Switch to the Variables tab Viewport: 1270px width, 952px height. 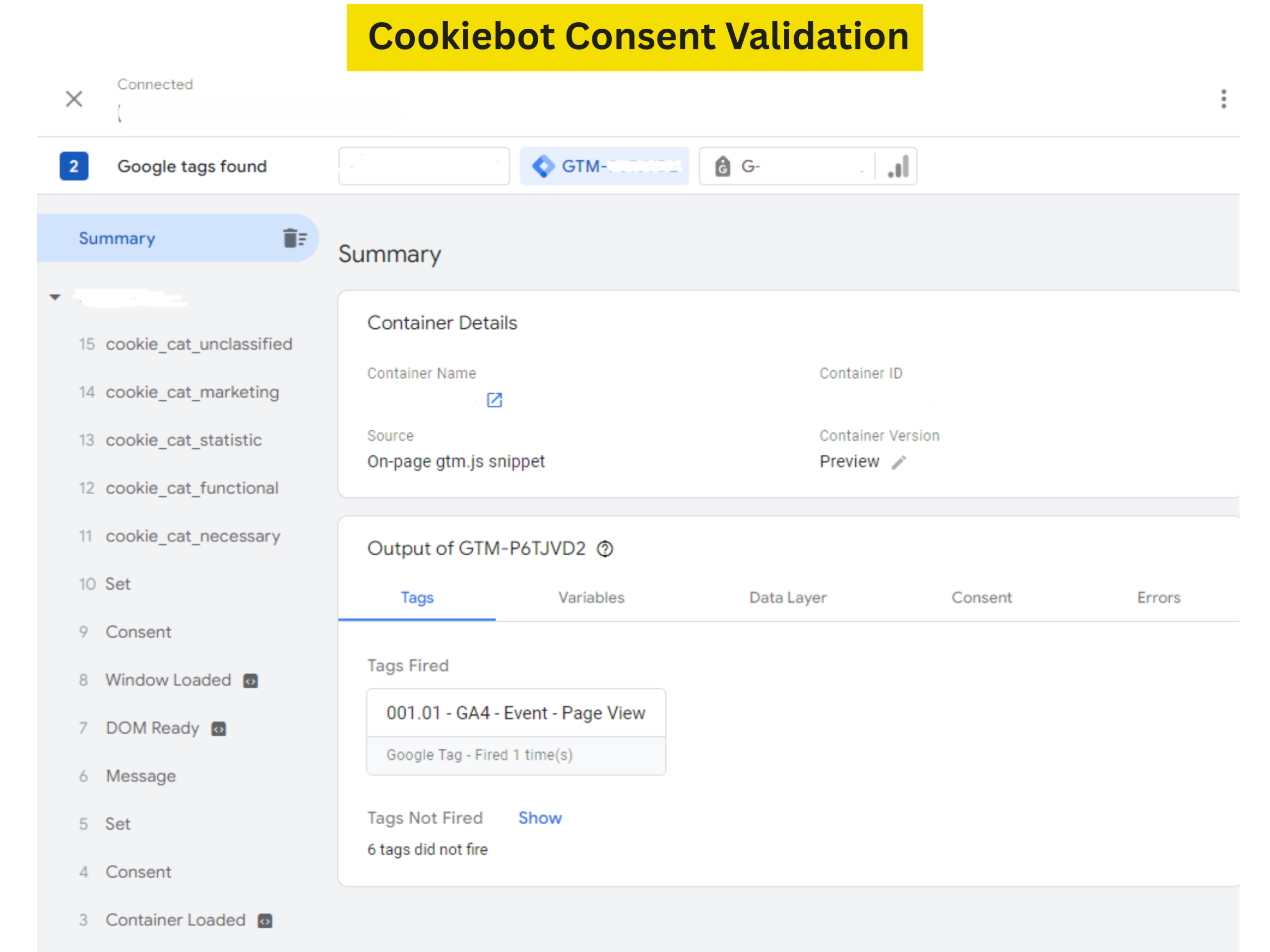[x=591, y=597]
